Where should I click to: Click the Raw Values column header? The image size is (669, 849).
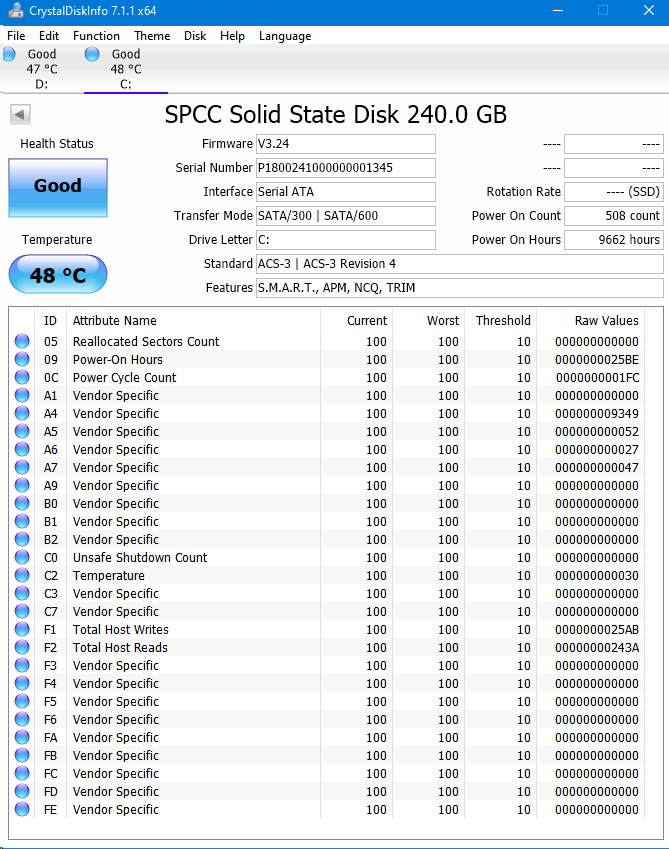tap(606, 321)
